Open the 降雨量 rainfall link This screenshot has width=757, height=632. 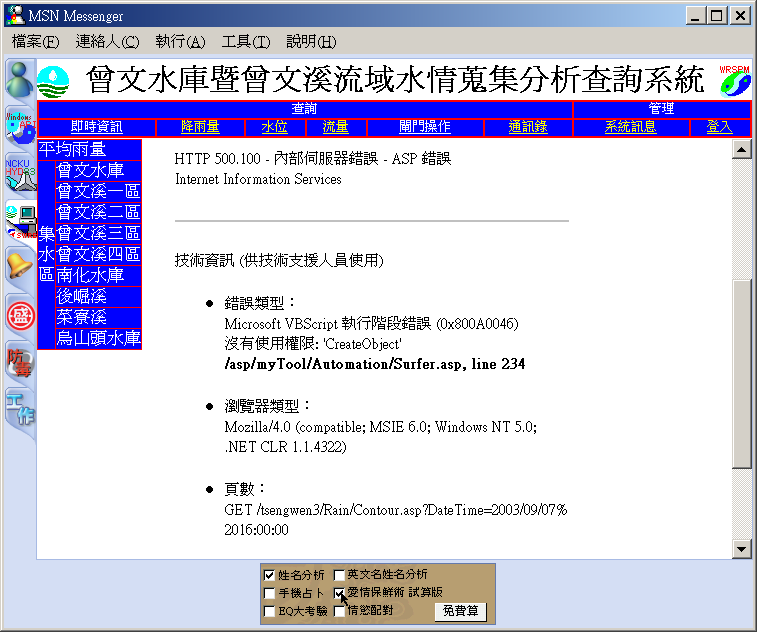pos(200,127)
